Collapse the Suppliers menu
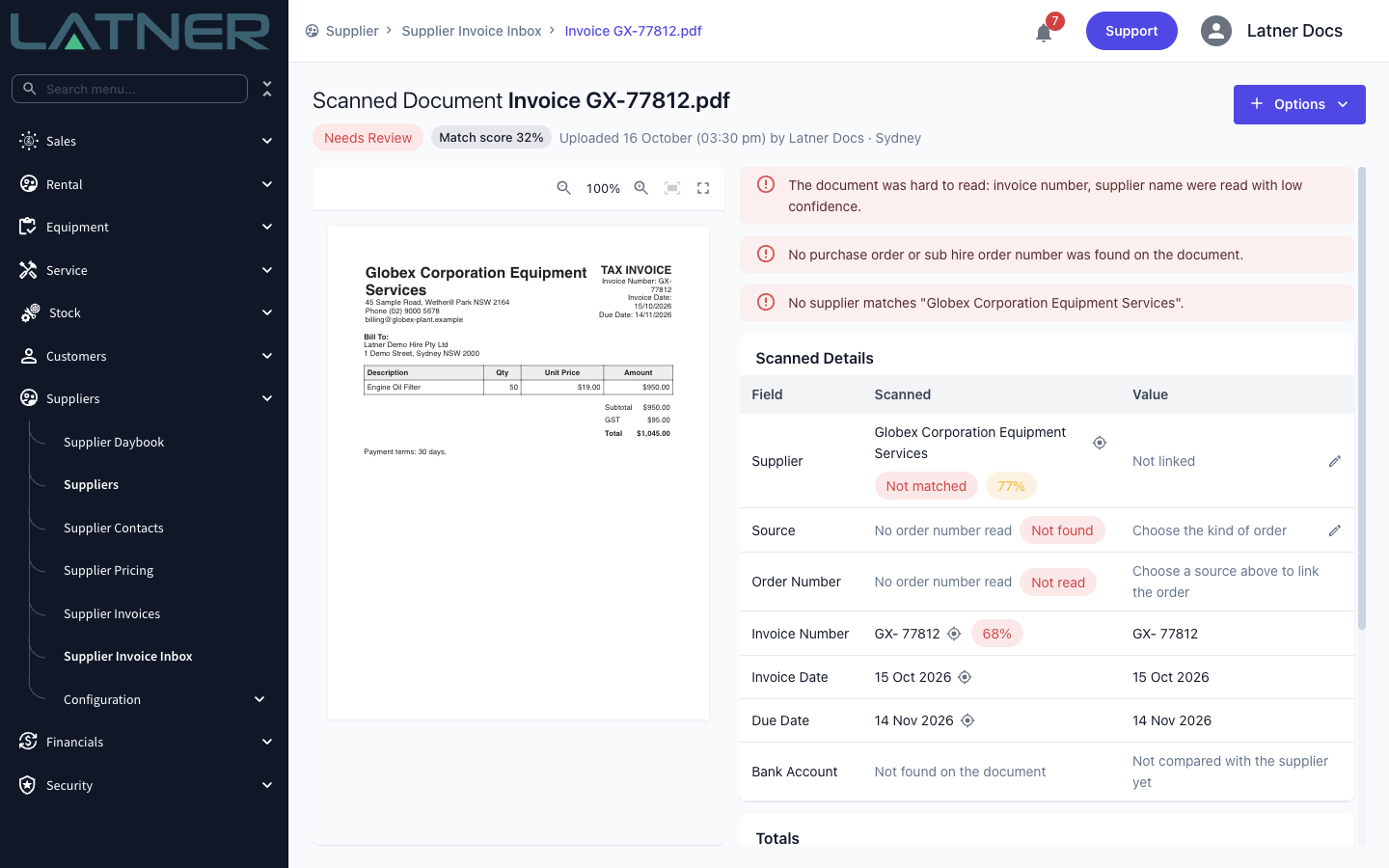 (145, 398)
